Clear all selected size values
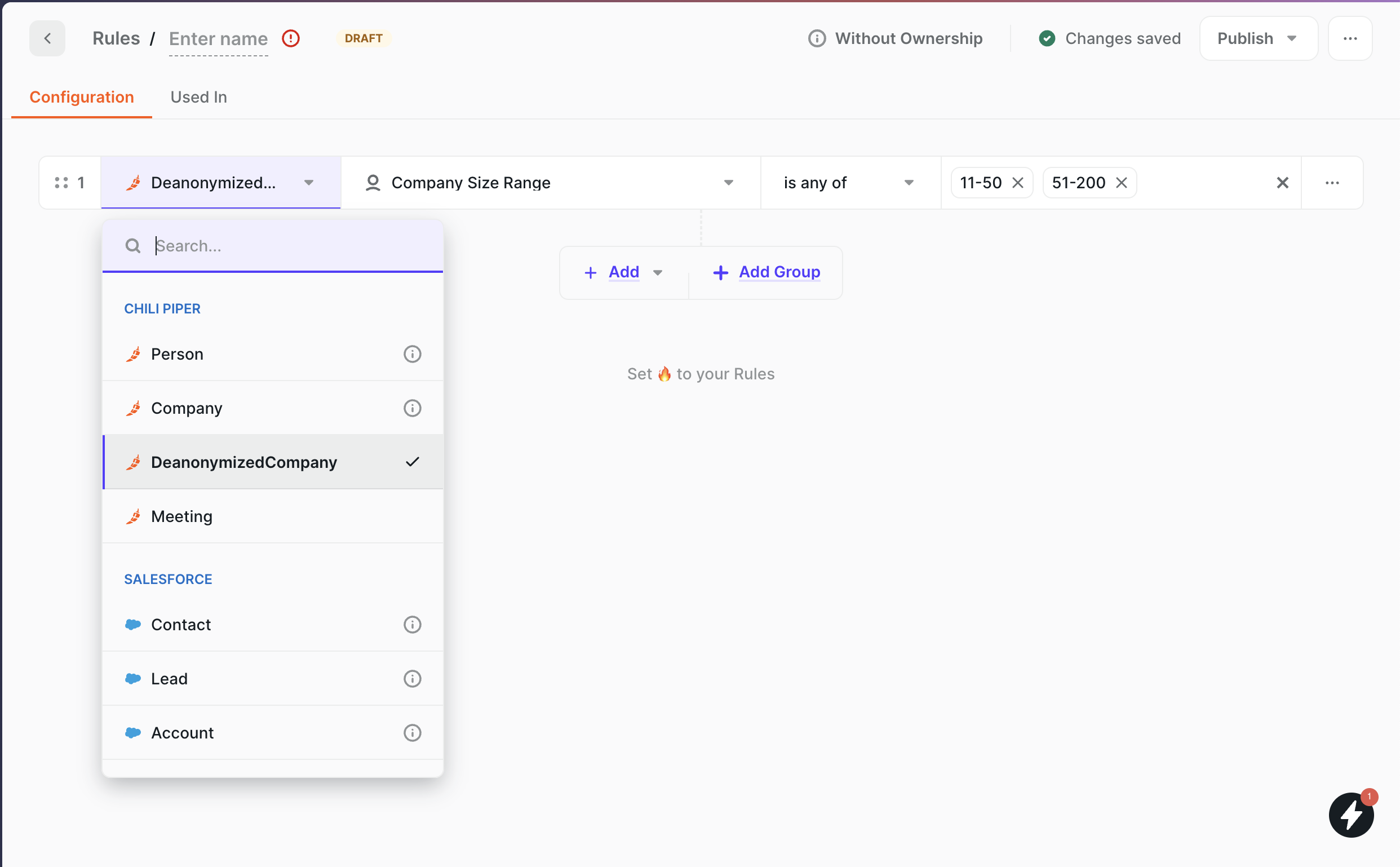 tap(1282, 182)
